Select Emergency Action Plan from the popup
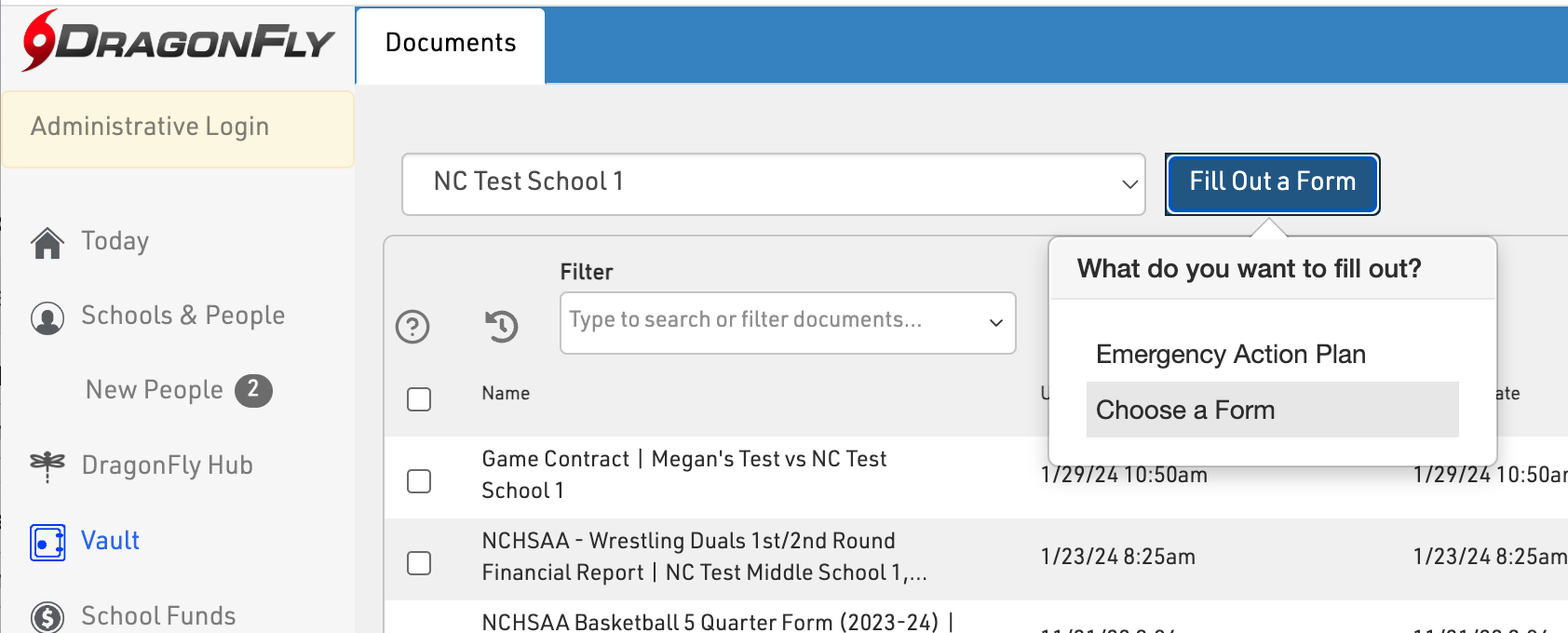This screenshot has width=1568, height=633. point(1230,355)
